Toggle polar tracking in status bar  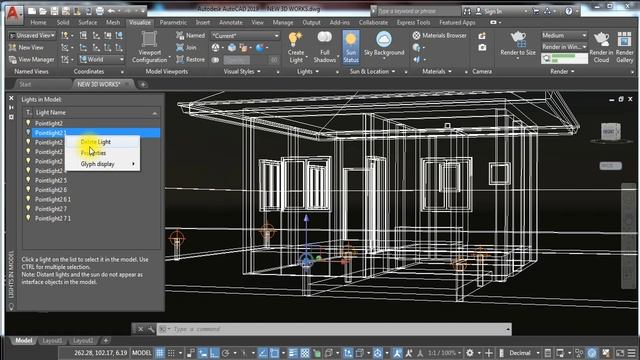pyautogui.click(x=225, y=353)
